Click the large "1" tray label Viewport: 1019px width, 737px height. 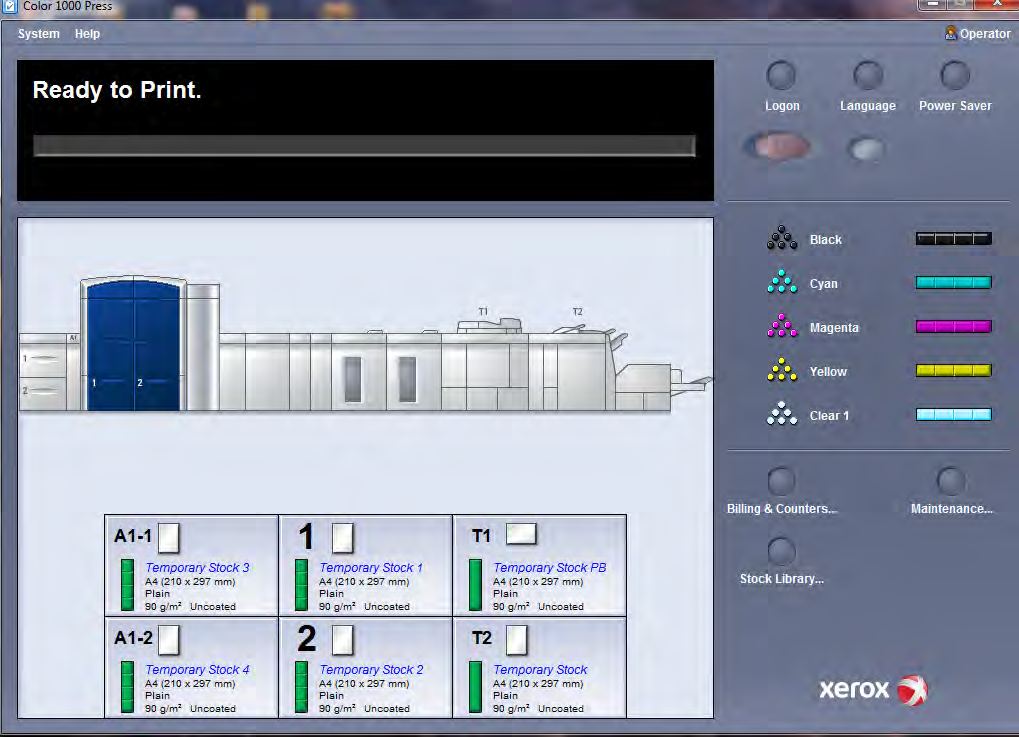click(x=306, y=537)
